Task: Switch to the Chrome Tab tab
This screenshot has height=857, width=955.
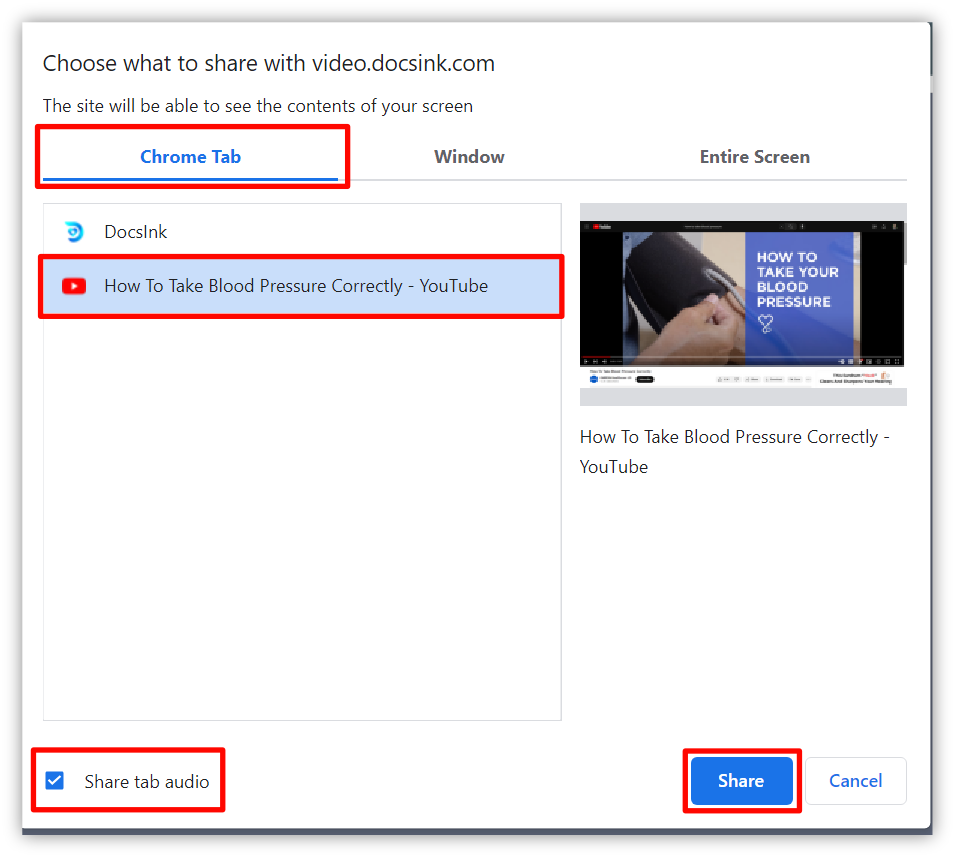Action: tap(190, 157)
